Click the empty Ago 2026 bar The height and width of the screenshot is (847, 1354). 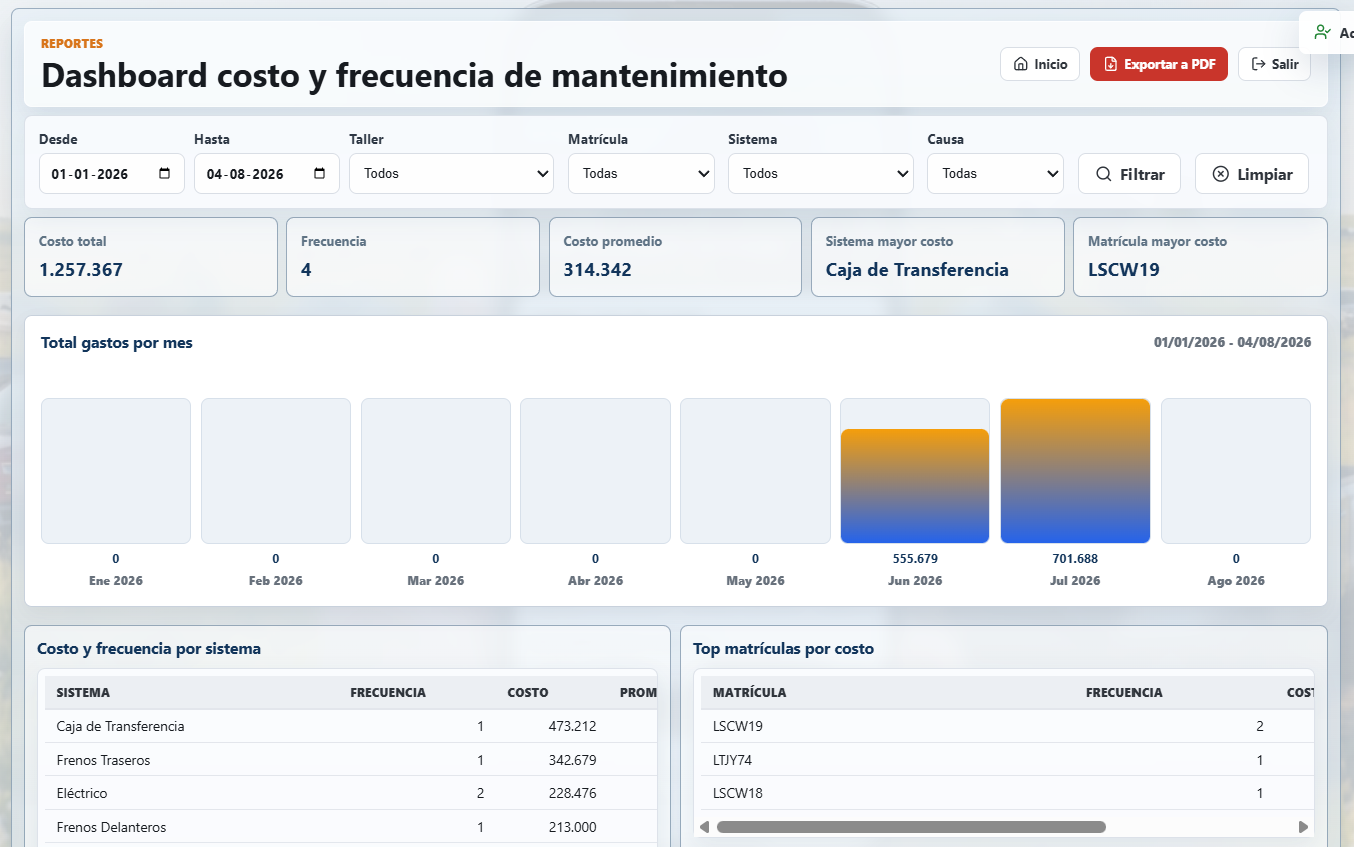pos(1236,471)
